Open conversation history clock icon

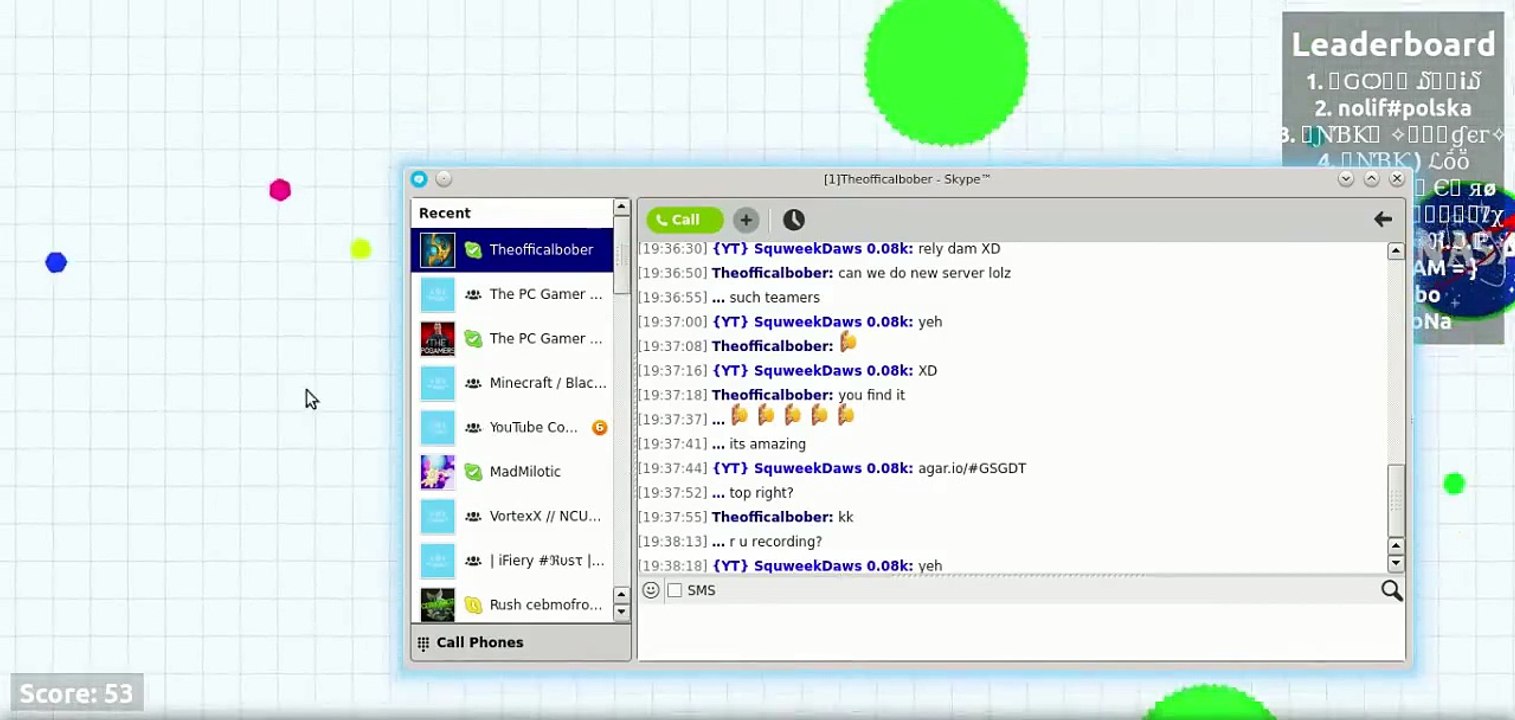793,220
